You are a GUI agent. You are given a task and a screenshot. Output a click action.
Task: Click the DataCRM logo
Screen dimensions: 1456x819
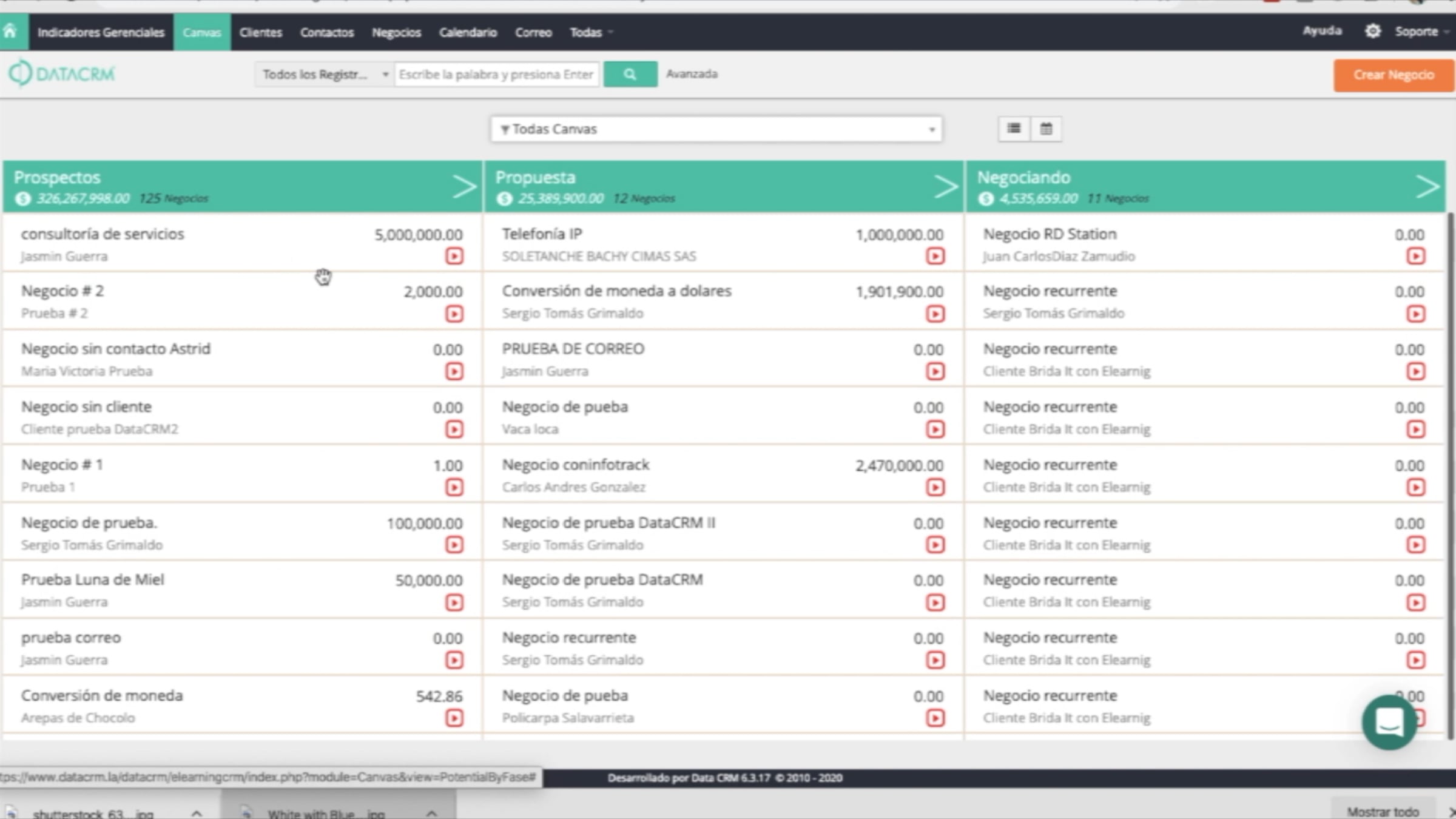(61, 74)
